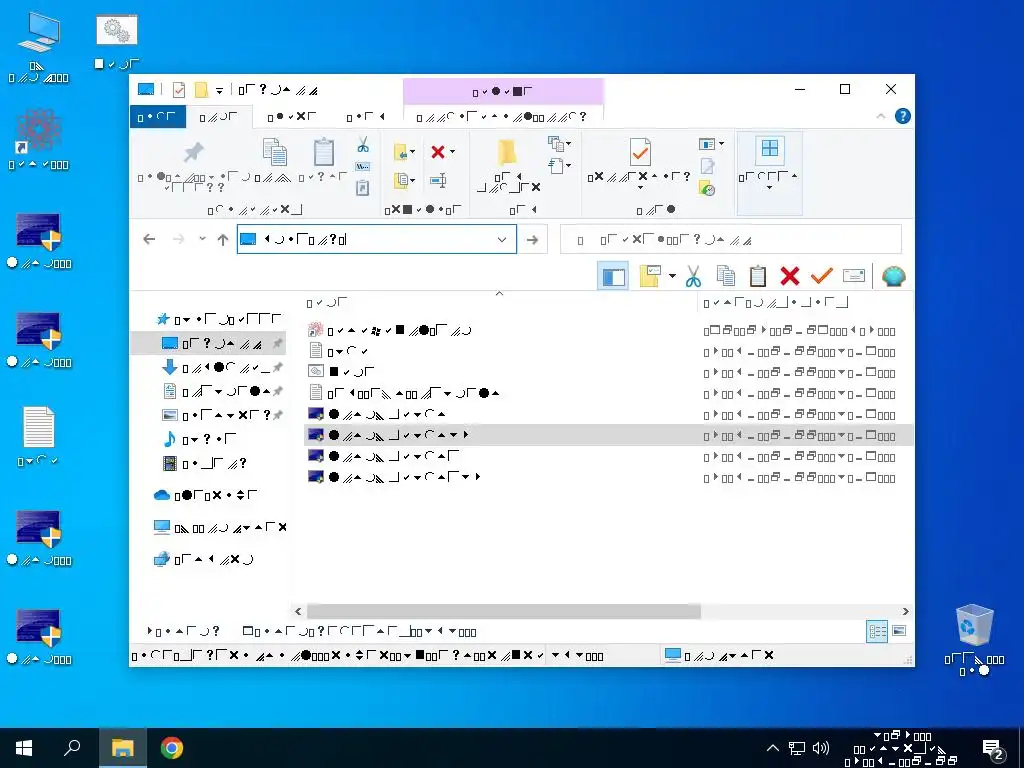The width and height of the screenshot is (1024, 768).
Task: Click the Open icon in ribbon's Open group
Action: tap(707, 144)
